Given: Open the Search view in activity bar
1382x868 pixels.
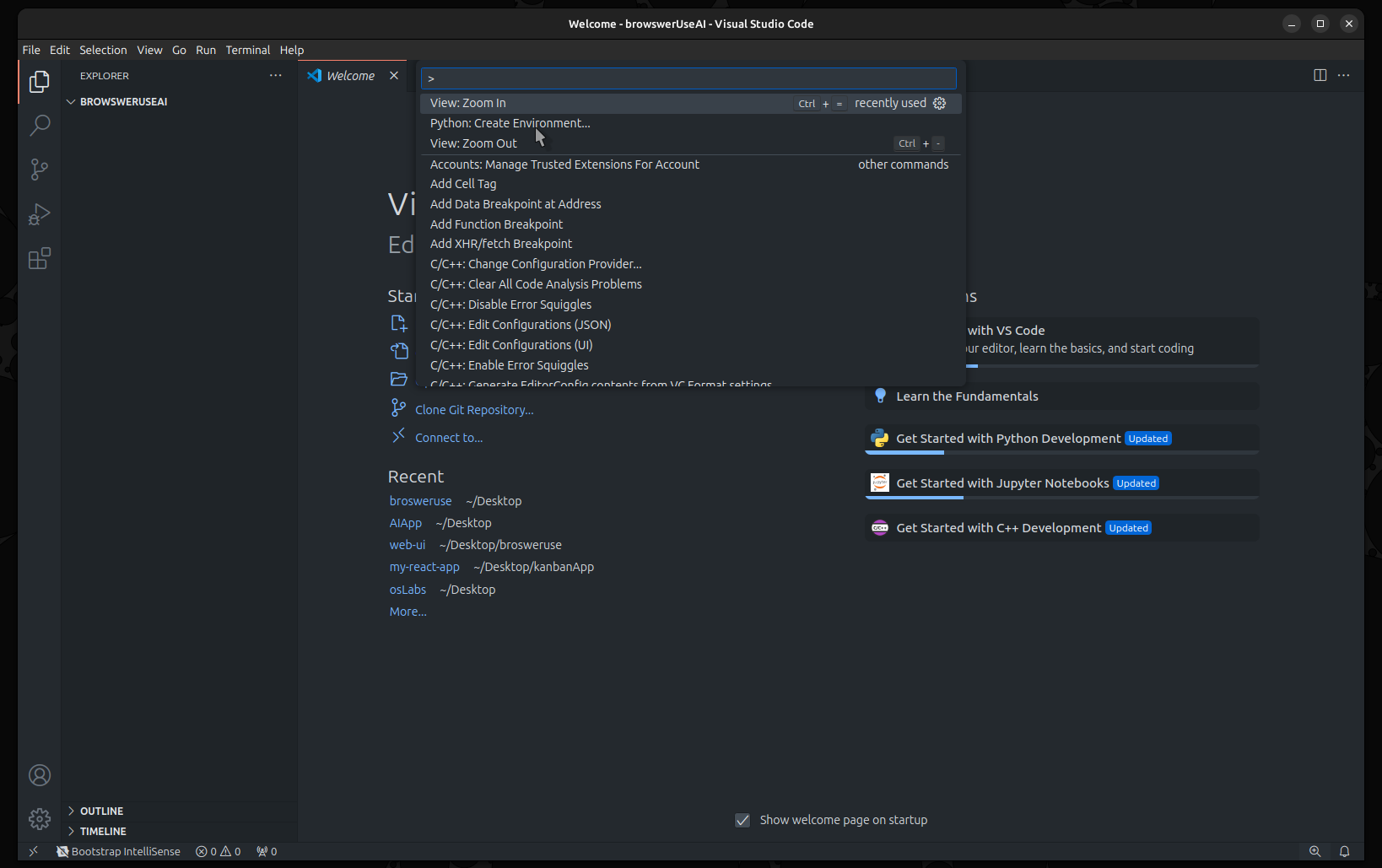Looking at the screenshot, I should 40,126.
